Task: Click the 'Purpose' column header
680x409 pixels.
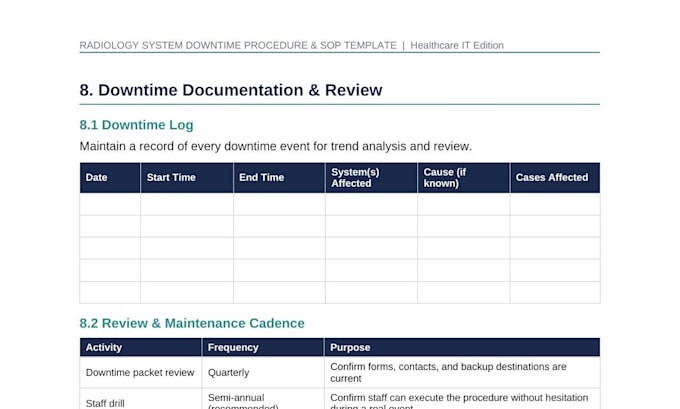Action: [462, 347]
